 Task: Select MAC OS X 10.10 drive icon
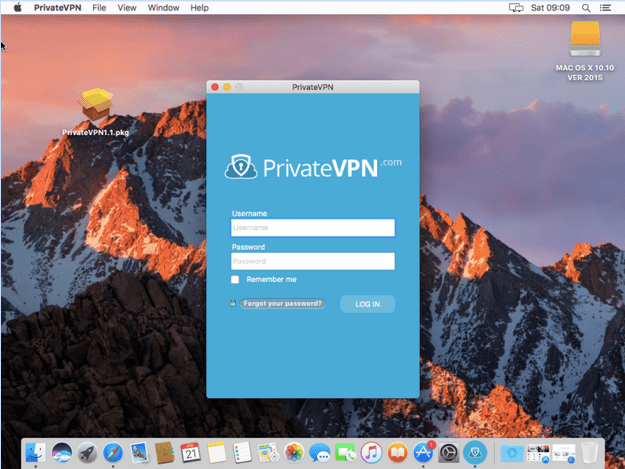click(x=585, y=39)
